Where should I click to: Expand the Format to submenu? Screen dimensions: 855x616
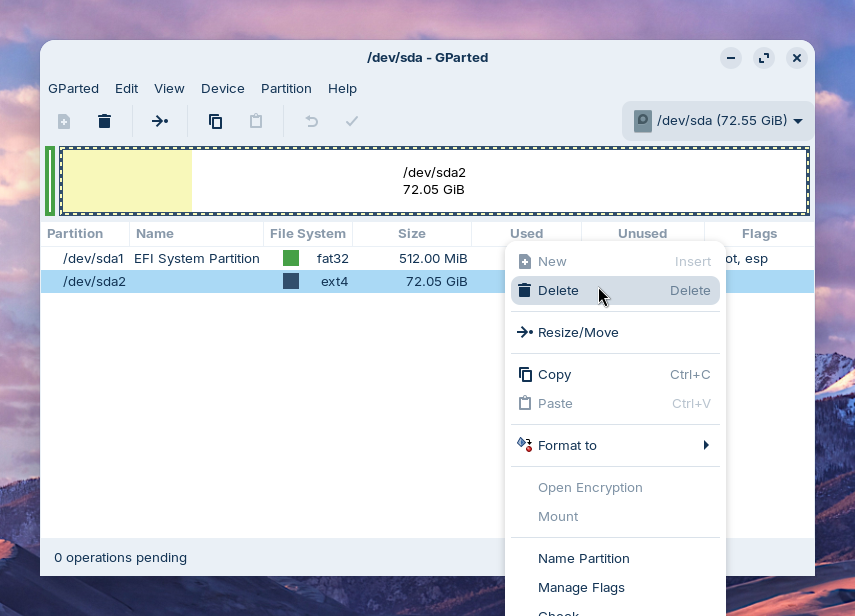(707, 445)
